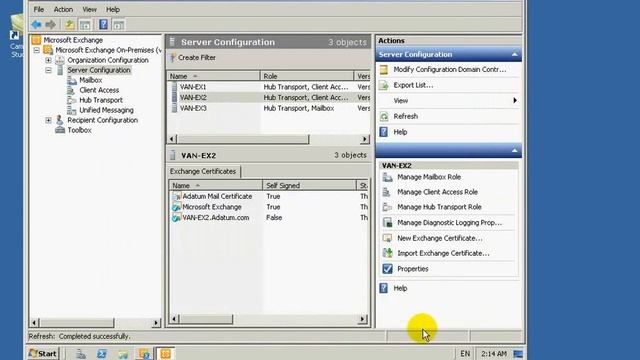
Task: Select Server Configuration in the tree
Action: [99, 70]
